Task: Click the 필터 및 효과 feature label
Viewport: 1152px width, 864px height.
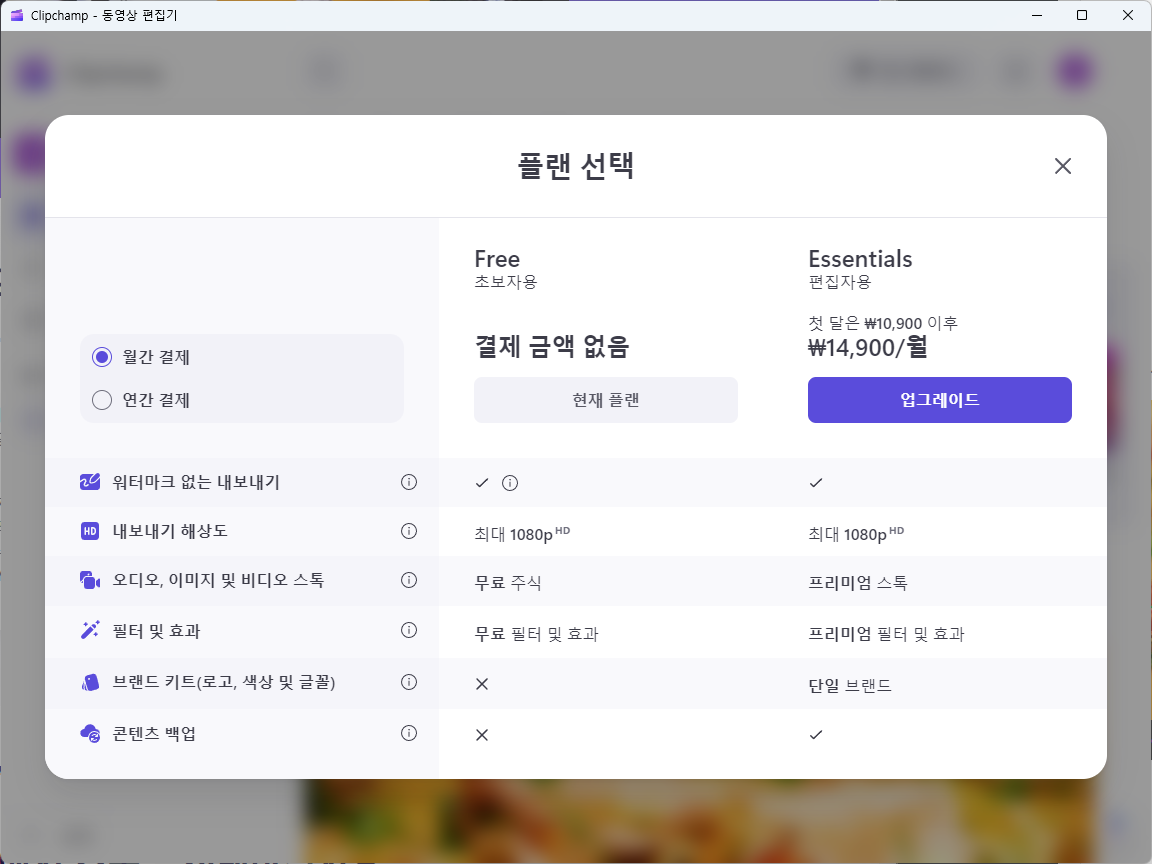Action: 156,631
